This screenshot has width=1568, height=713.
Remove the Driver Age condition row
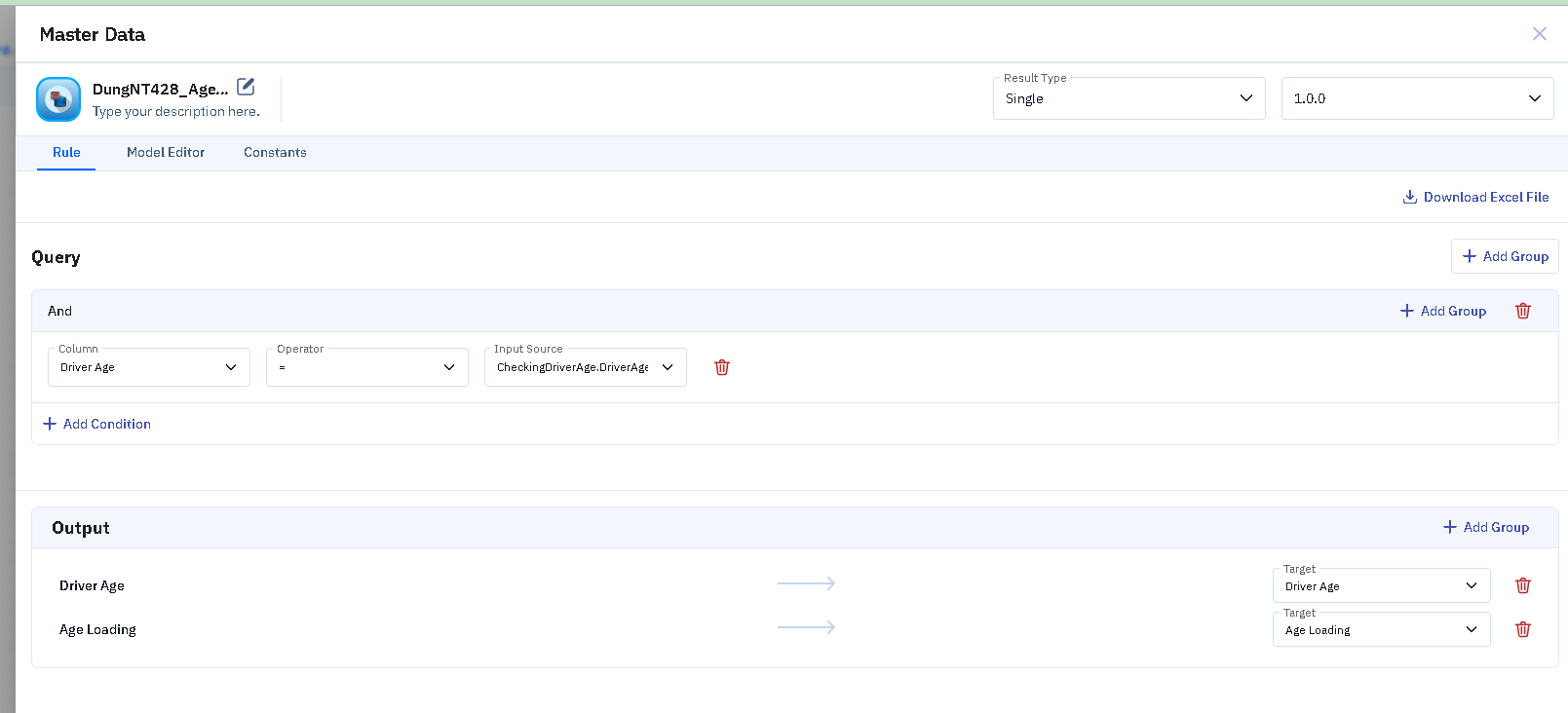(x=721, y=367)
